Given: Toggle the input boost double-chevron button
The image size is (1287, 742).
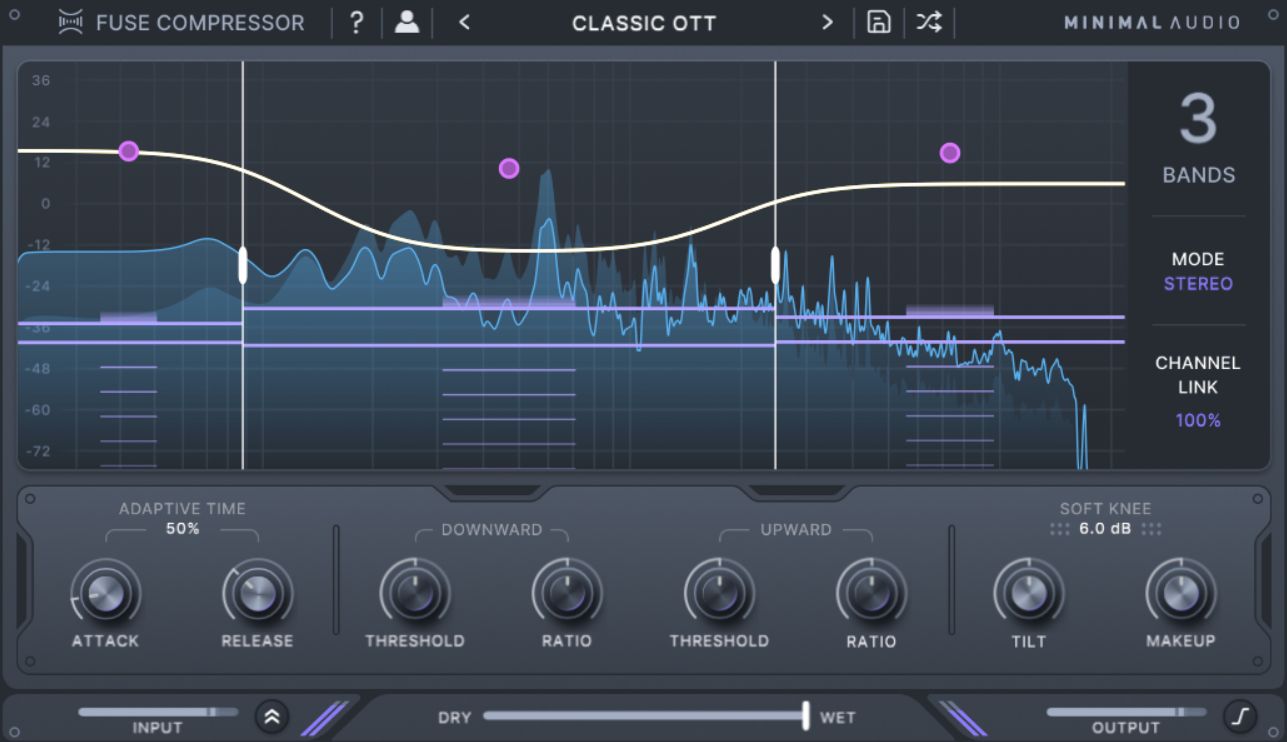Looking at the screenshot, I should (271, 716).
